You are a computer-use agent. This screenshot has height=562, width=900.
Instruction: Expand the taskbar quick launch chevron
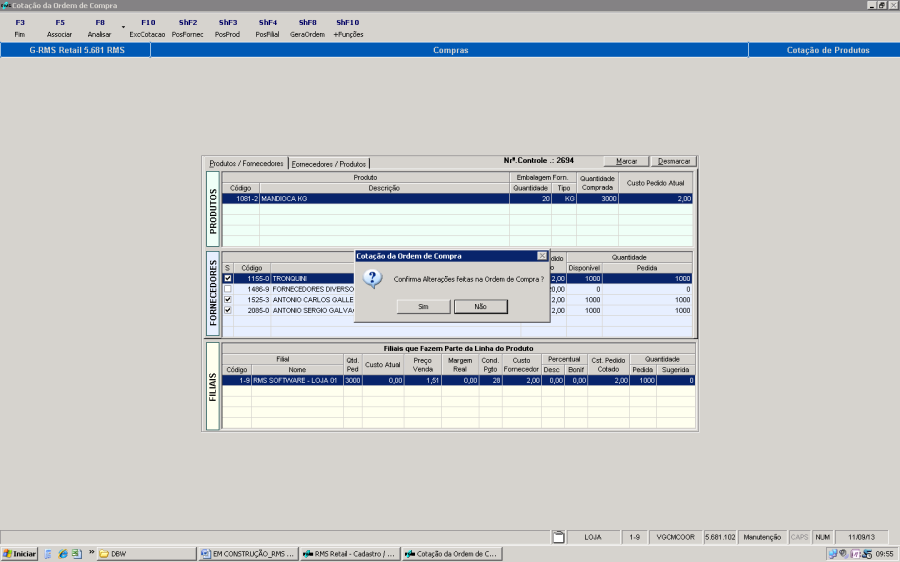point(92,553)
